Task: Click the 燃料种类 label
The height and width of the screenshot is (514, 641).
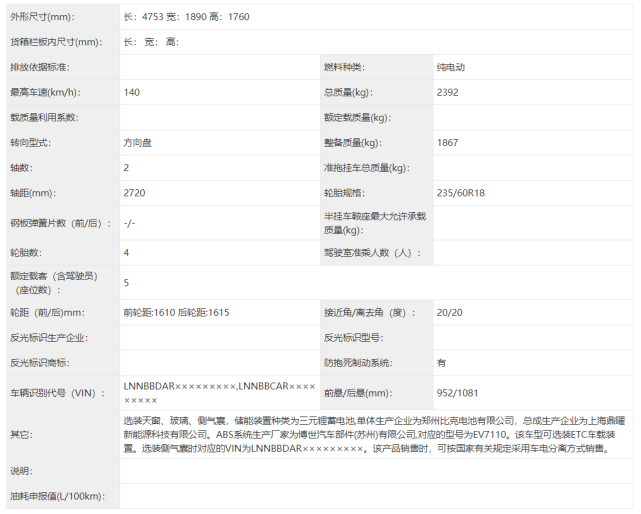Action: tap(344, 67)
